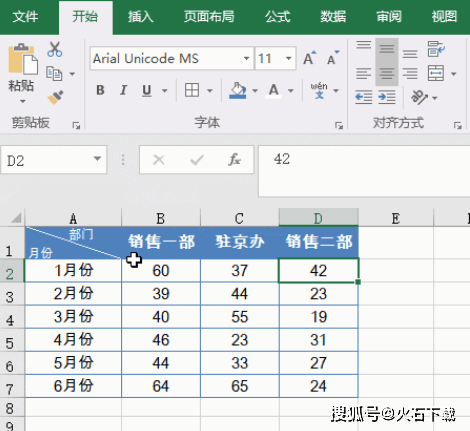
Task: Align text to top
Action: point(363,45)
